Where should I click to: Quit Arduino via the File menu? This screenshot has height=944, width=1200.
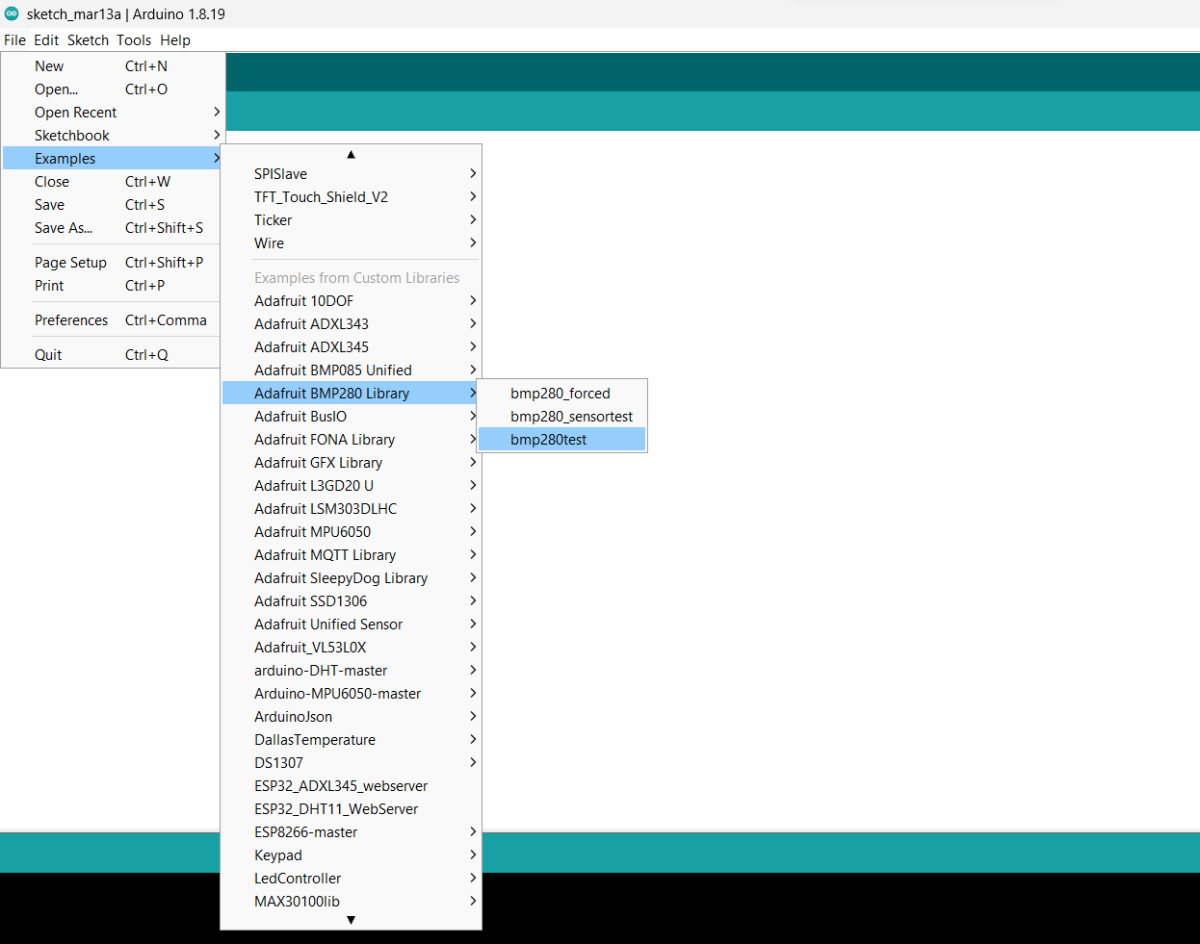pyautogui.click(x=48, y=352)
